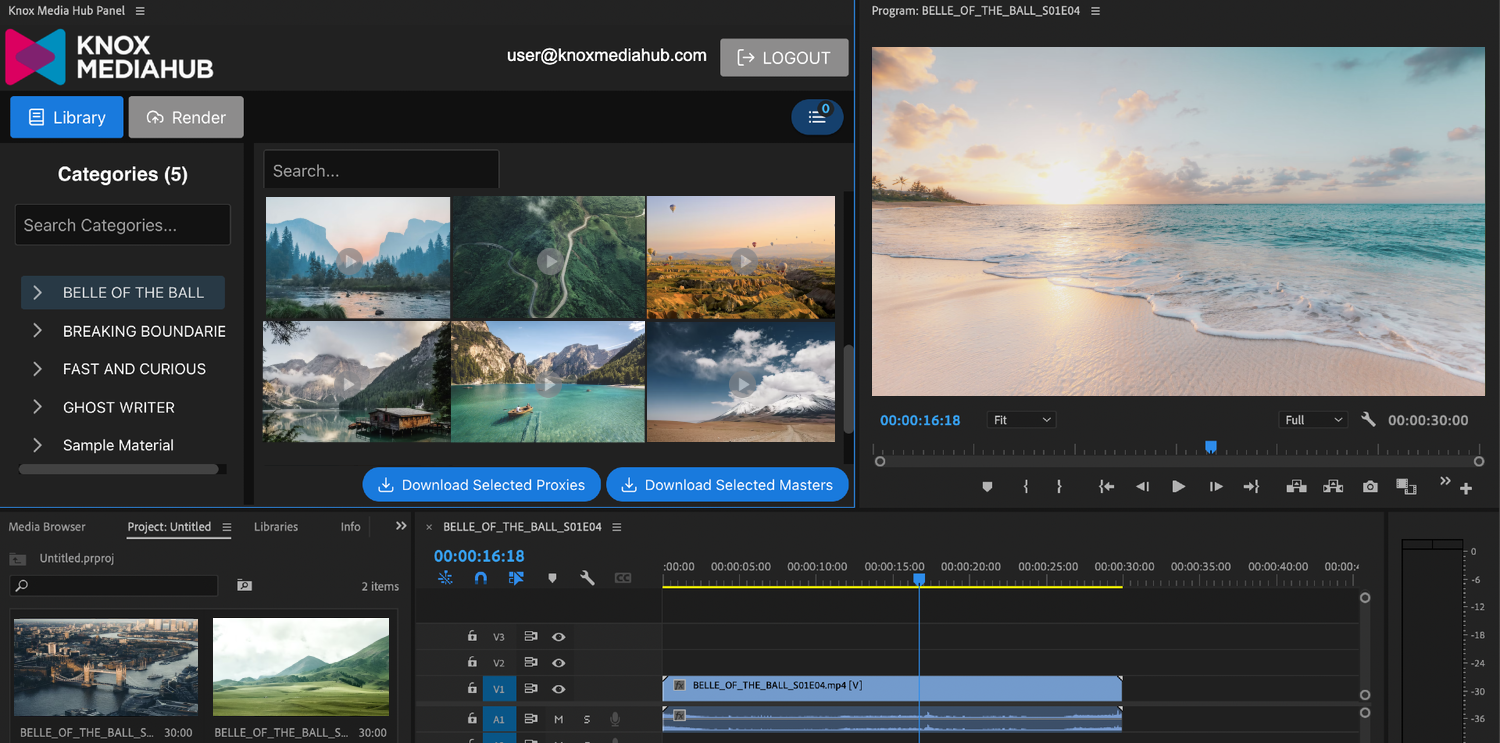
Task: Expand the Sample Material category
Action: click(x=37, y=445)
